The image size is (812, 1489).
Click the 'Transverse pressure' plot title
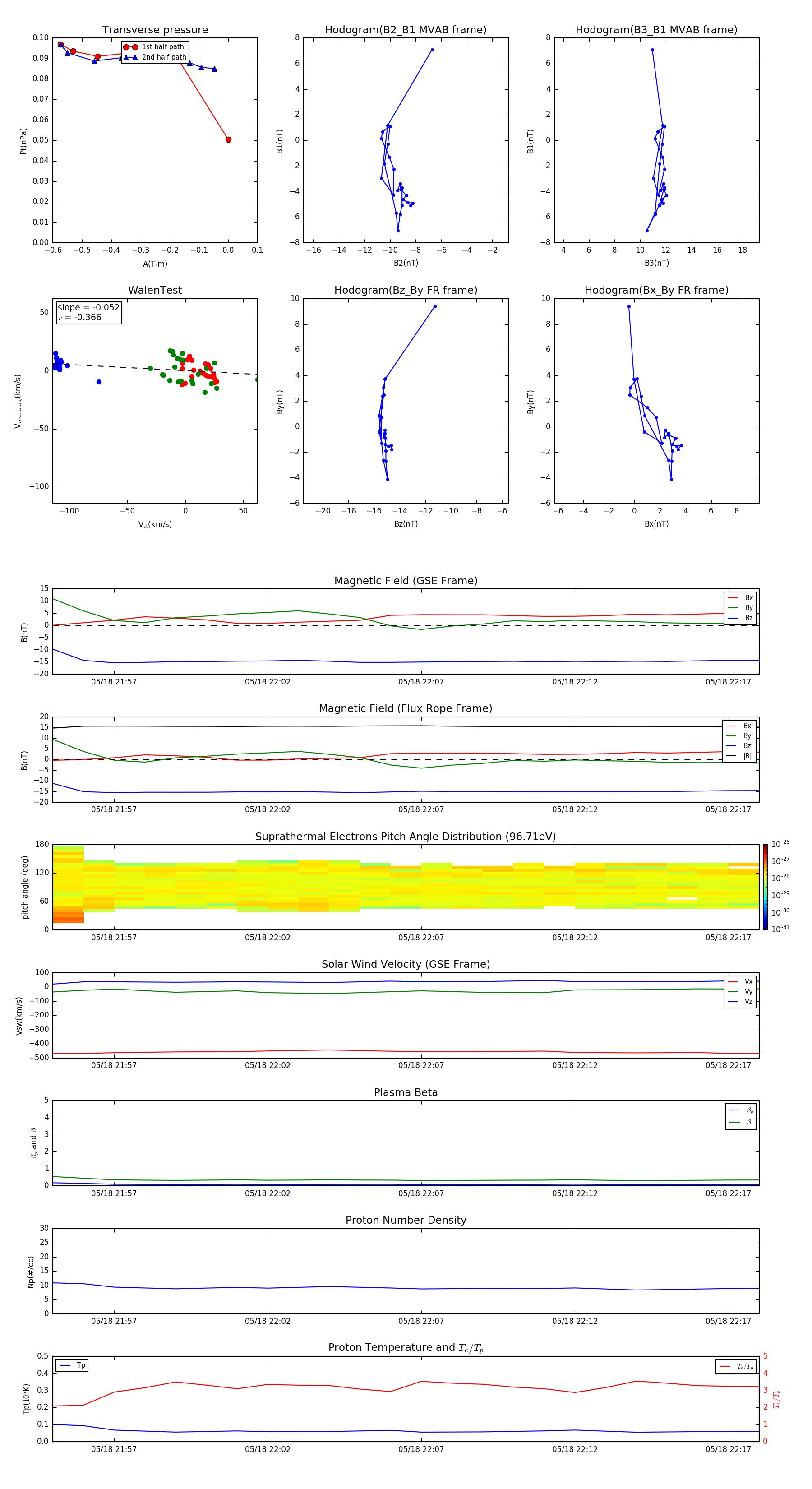click(155, 30)
